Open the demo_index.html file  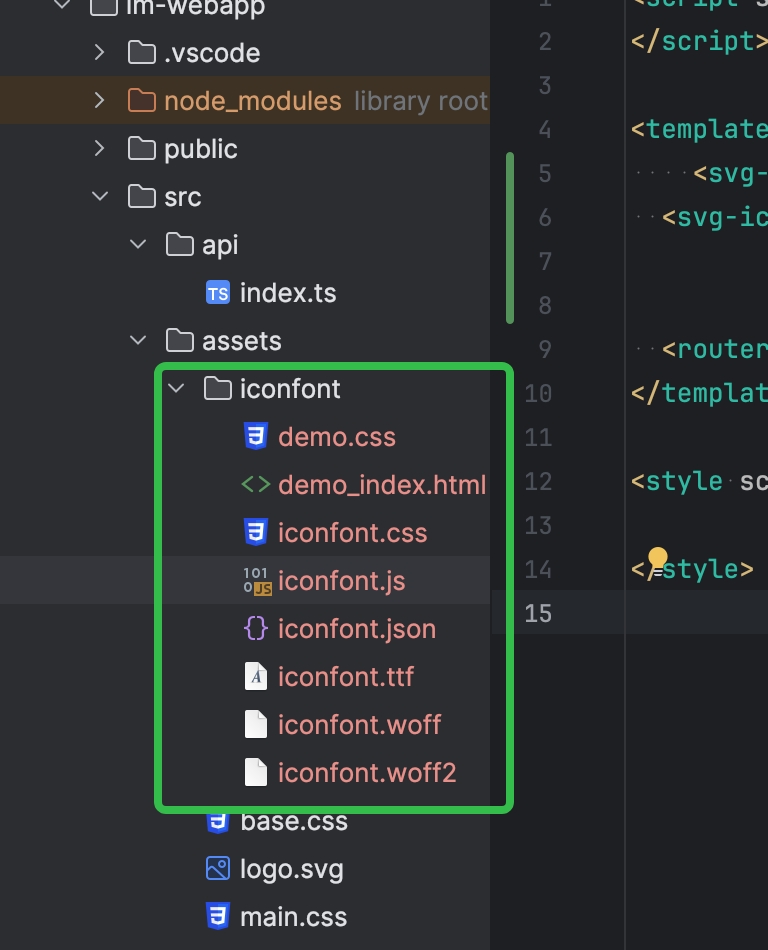(x=382, y=485)
